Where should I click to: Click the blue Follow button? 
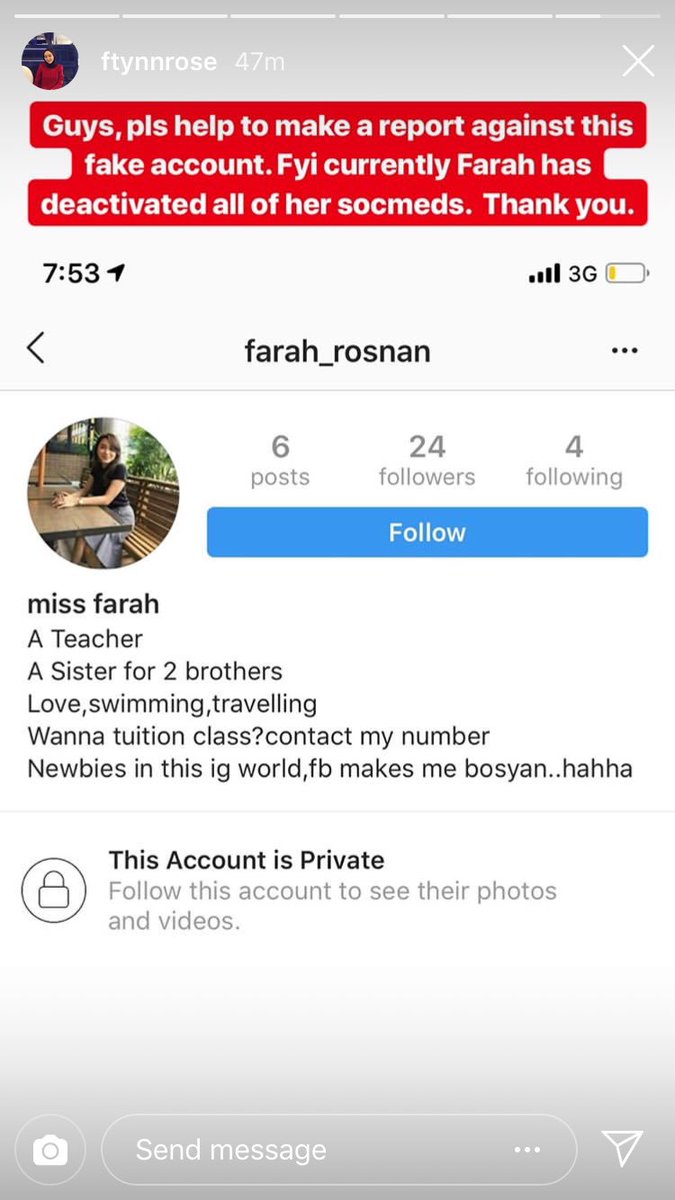click(x=427, y=532)
